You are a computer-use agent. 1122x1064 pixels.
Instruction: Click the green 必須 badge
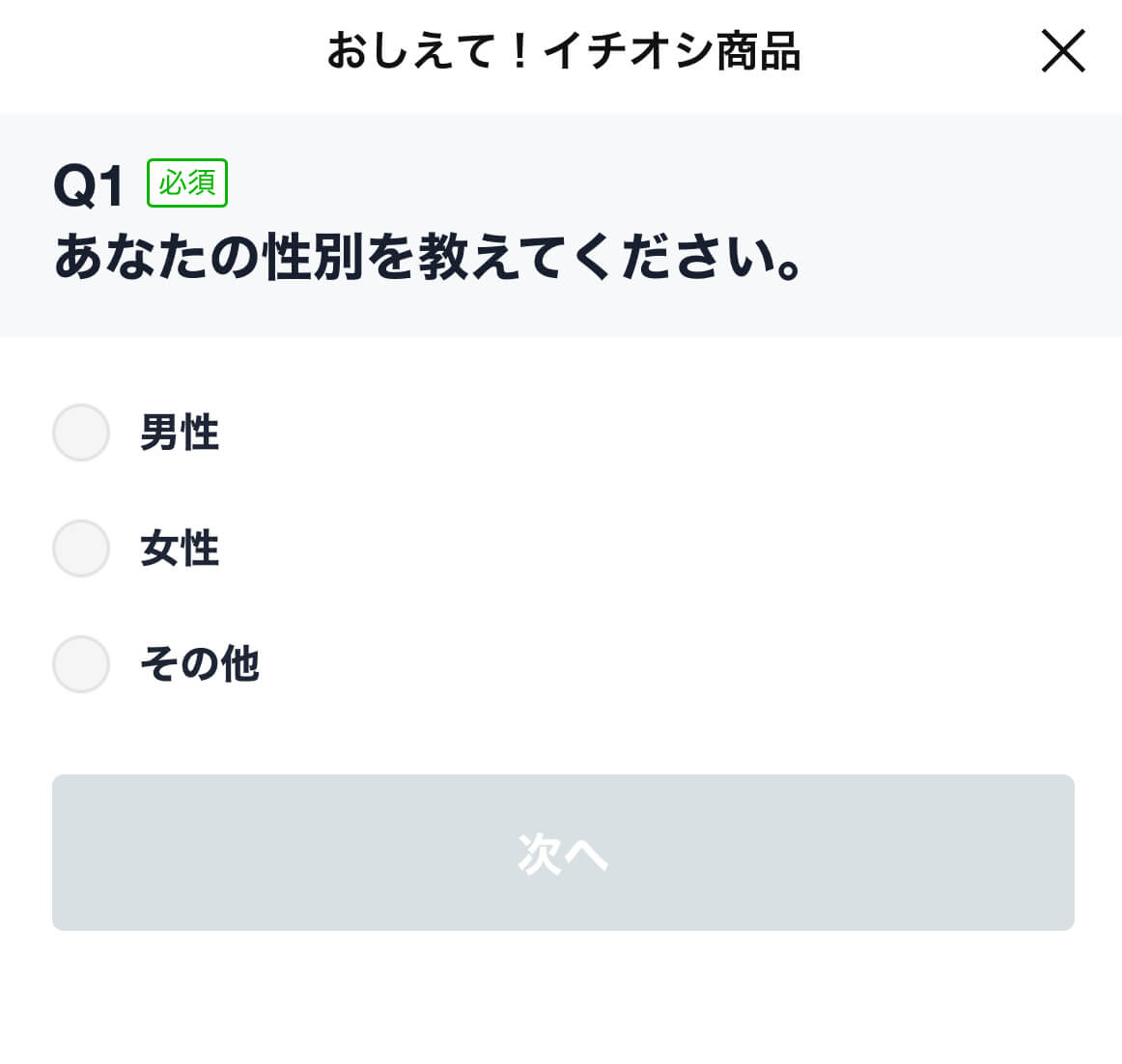187,183
